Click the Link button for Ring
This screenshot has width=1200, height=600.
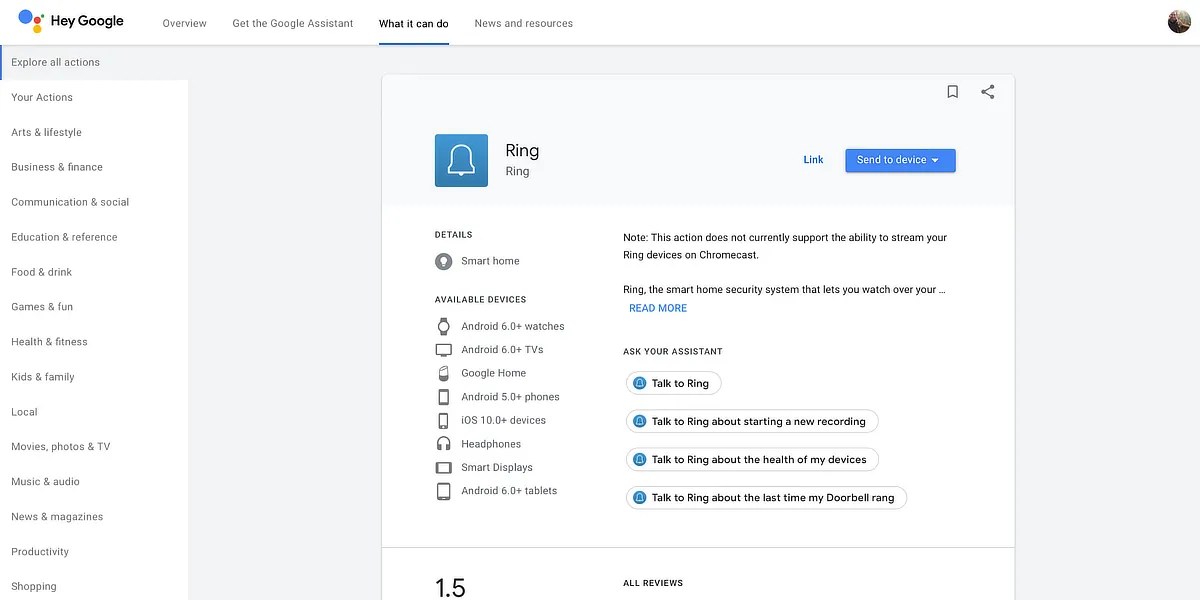click(x=813, y=159)
